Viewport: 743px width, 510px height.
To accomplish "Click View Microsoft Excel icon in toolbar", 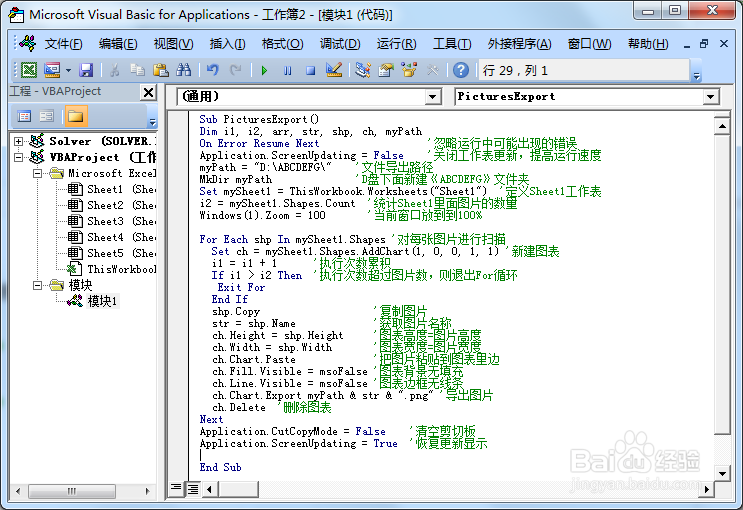I will click(x=29, y=71).
